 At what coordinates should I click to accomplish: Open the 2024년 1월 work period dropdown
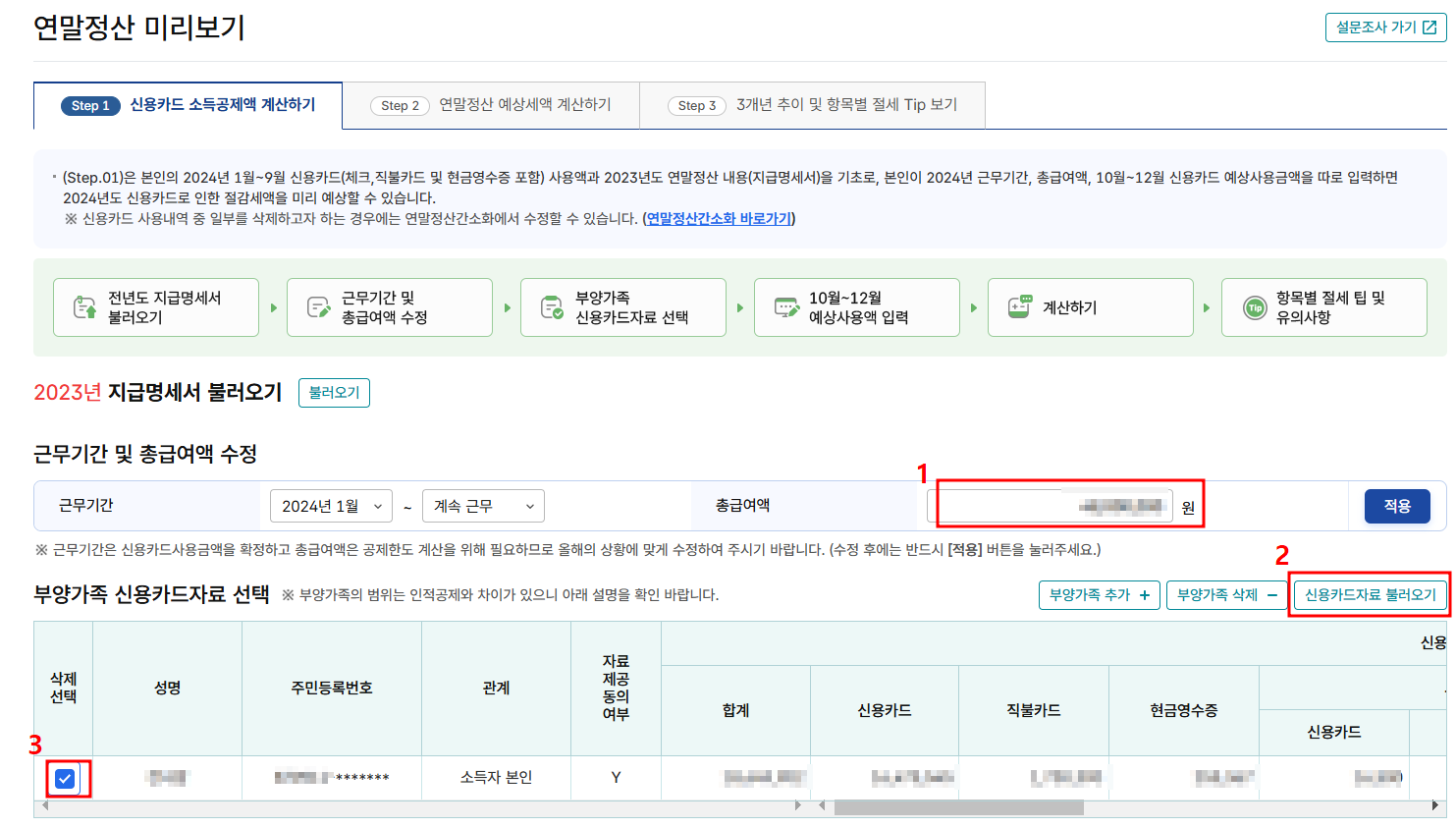click(x=331, y=505)
